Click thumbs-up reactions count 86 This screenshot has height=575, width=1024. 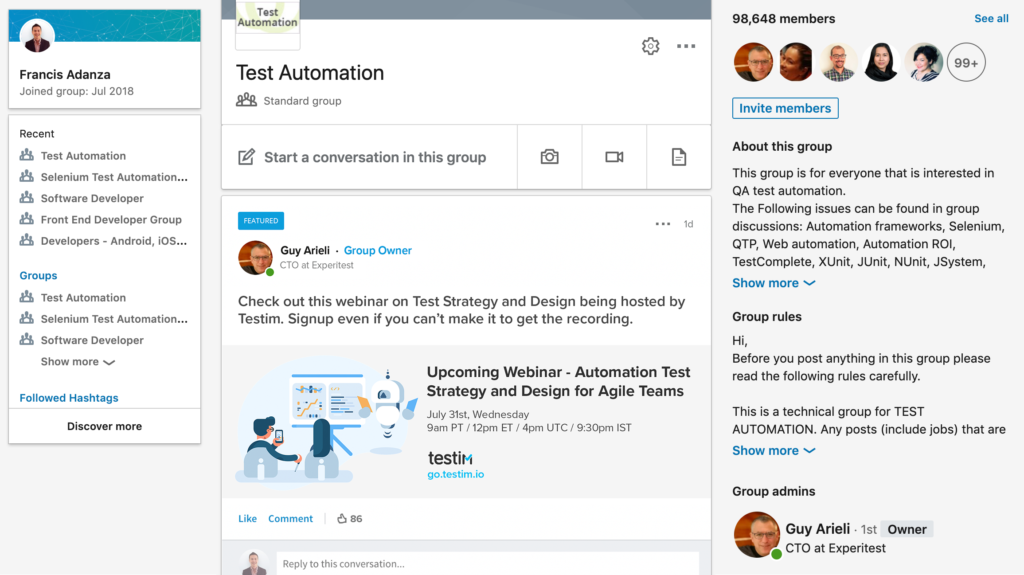349,518
